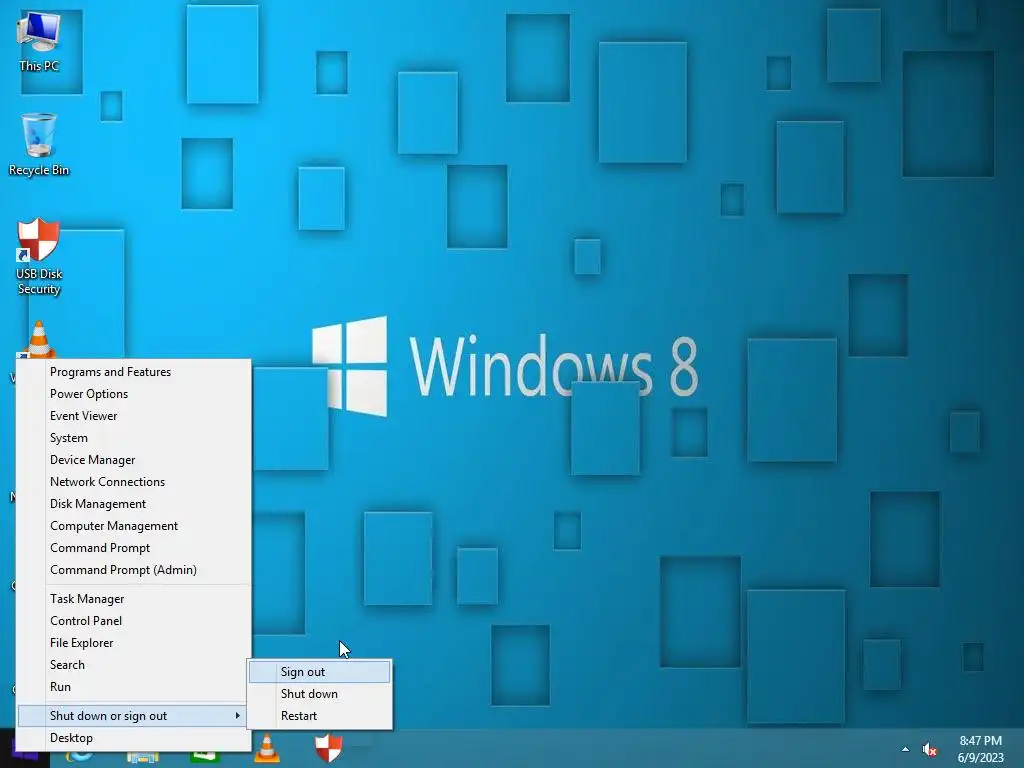Open Network Connections
This screenshot has width=1024, height=768.
pos(134,482)
